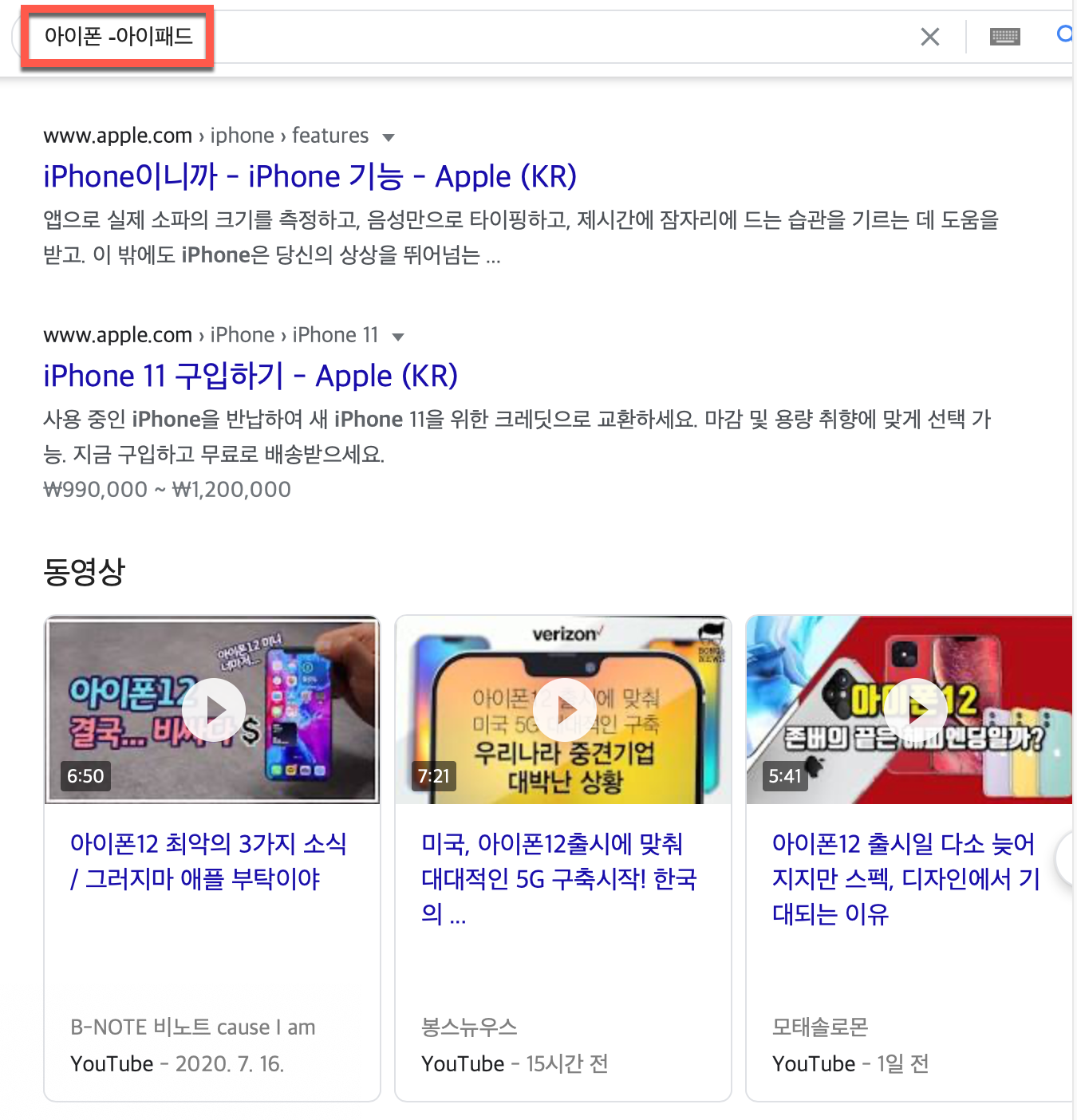The width and height of the screenshot is (1077, 1120).
Task: Open the iPhone 11 구입하기 - Apple (KR) result
Action: [251, 376]
